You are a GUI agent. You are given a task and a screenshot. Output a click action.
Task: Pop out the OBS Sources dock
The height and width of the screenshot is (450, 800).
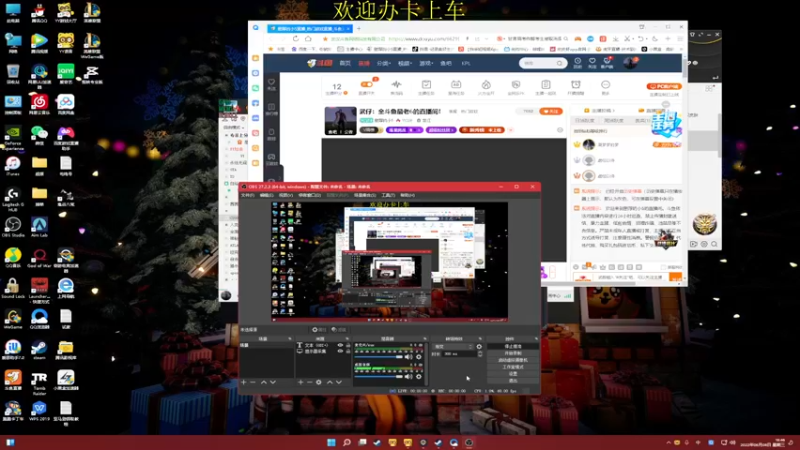coord(347,339)
